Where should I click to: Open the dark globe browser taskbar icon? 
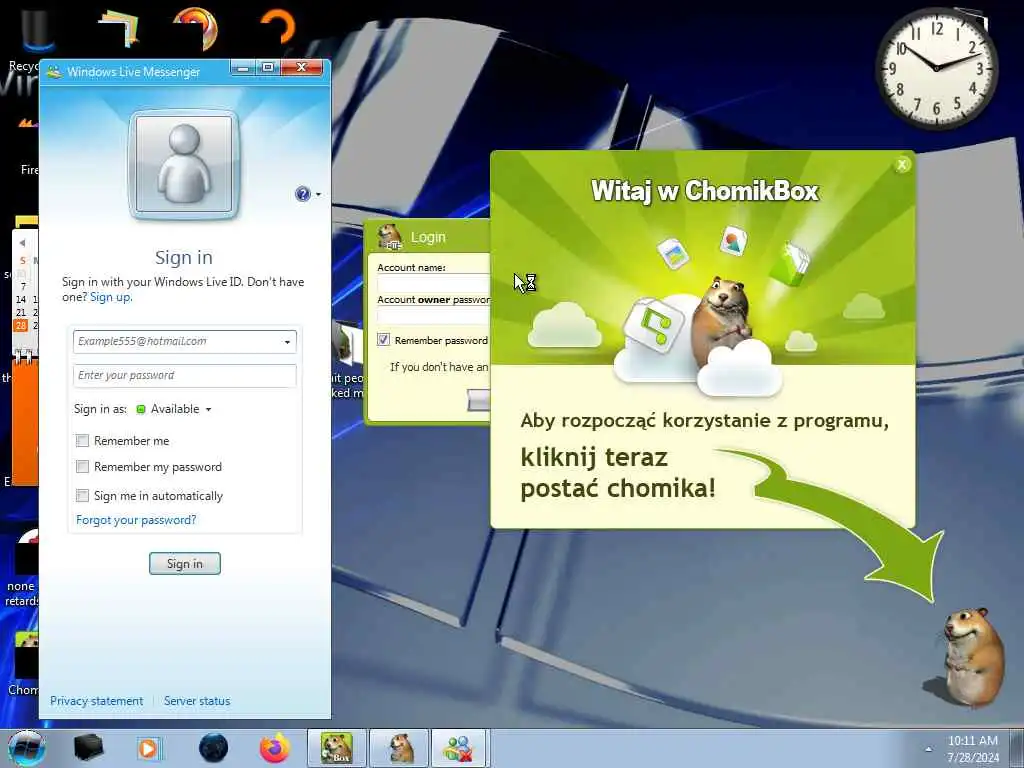coord(214,748)
